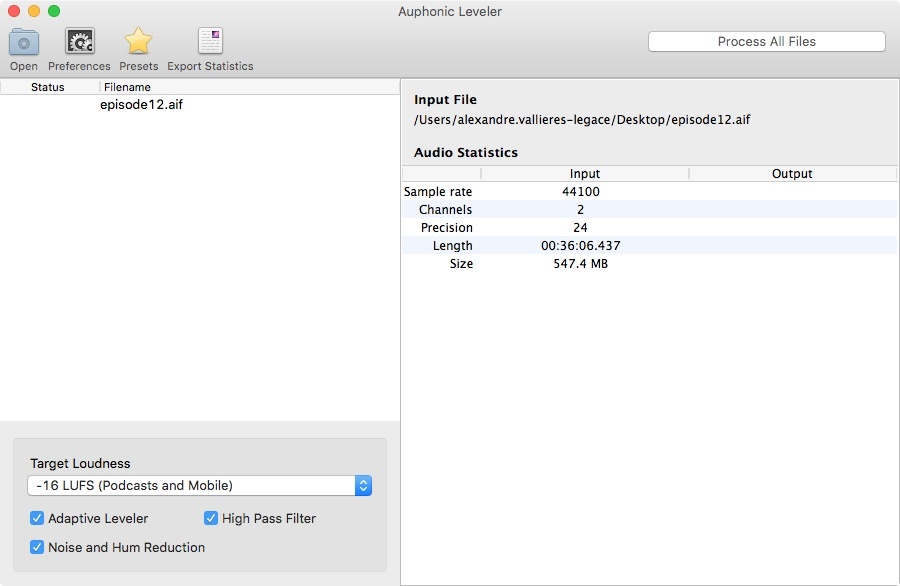900x586 pixels.
Task: Click the Auphonic Leveler window title
Action: click(450, 11)
